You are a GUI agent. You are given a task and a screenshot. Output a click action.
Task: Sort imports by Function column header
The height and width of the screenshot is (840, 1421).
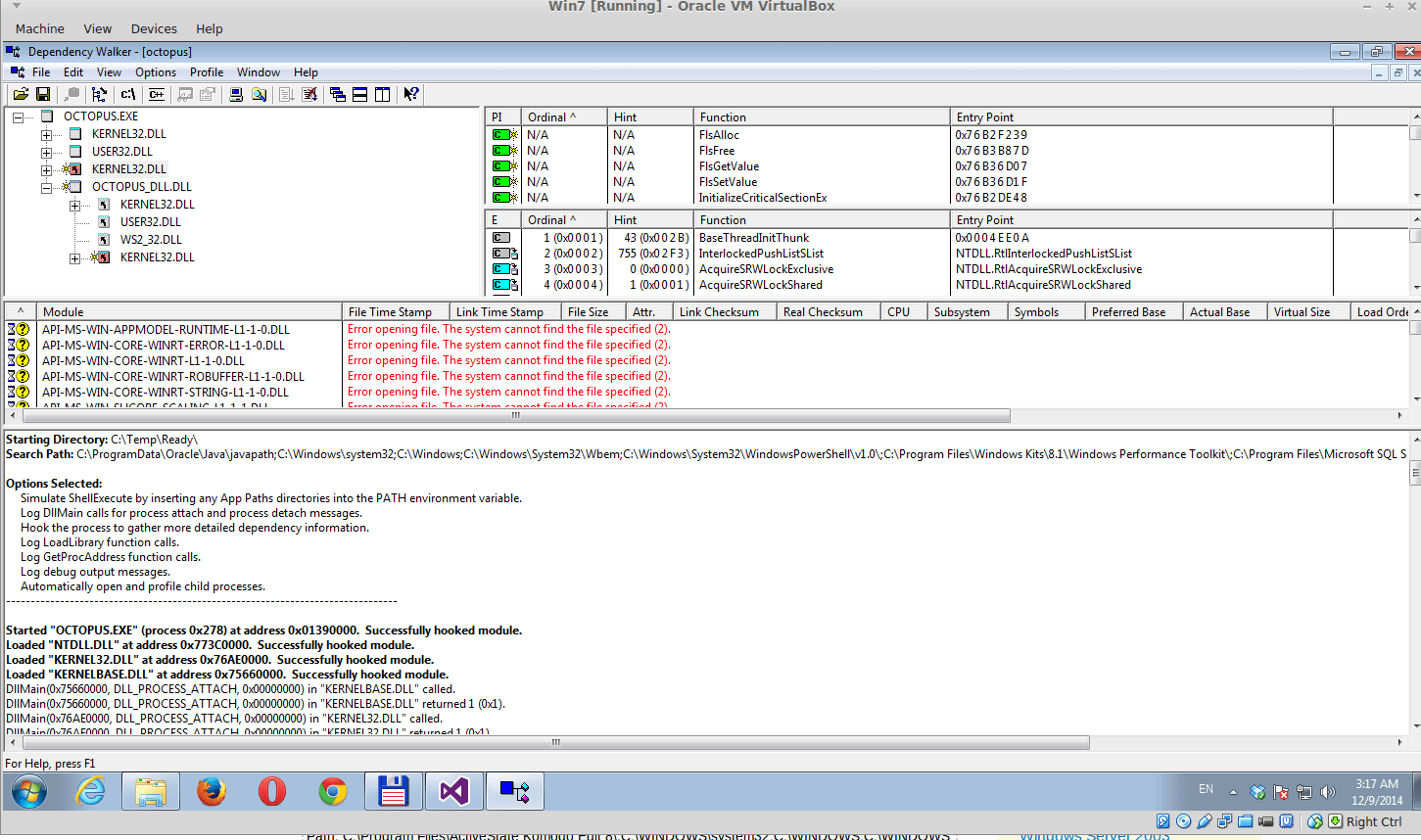coord(821,117)
